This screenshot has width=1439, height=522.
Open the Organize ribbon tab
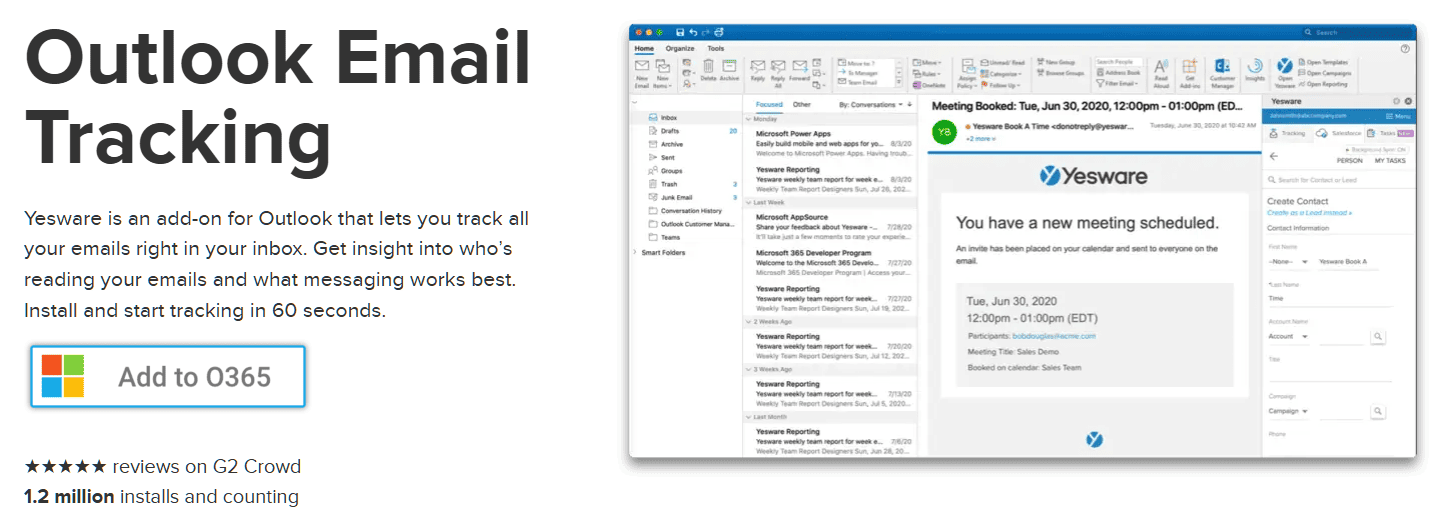tap(680, 48)
